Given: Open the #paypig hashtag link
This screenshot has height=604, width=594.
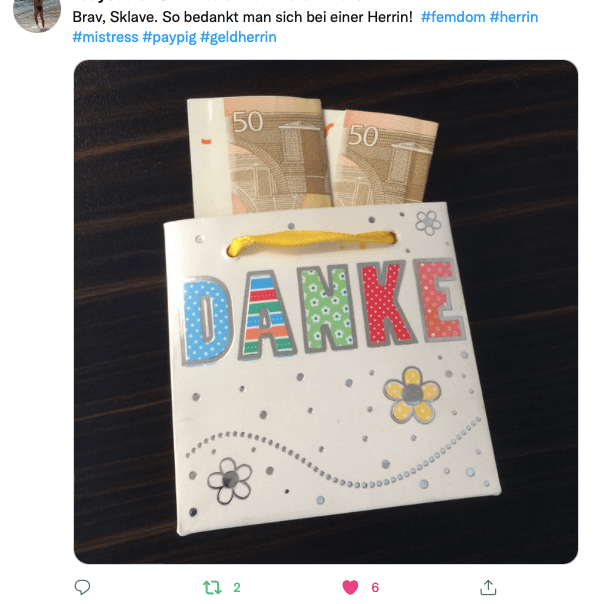Looking at the screenshot, I should click(x=169, y=37).
